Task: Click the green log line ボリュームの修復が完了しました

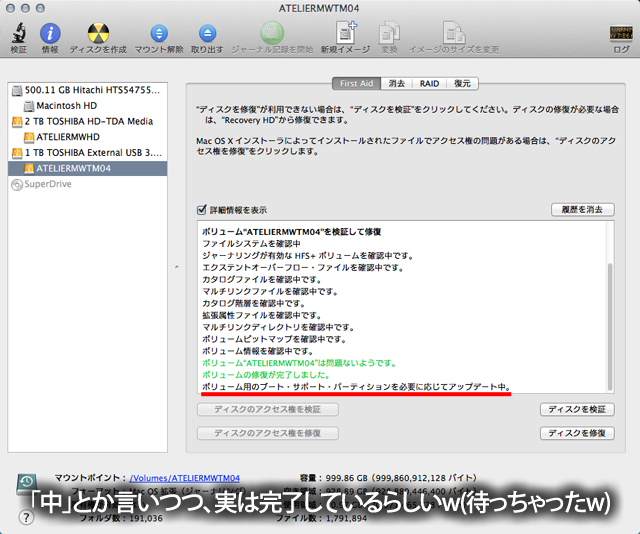Action: (x=266, y=375)
